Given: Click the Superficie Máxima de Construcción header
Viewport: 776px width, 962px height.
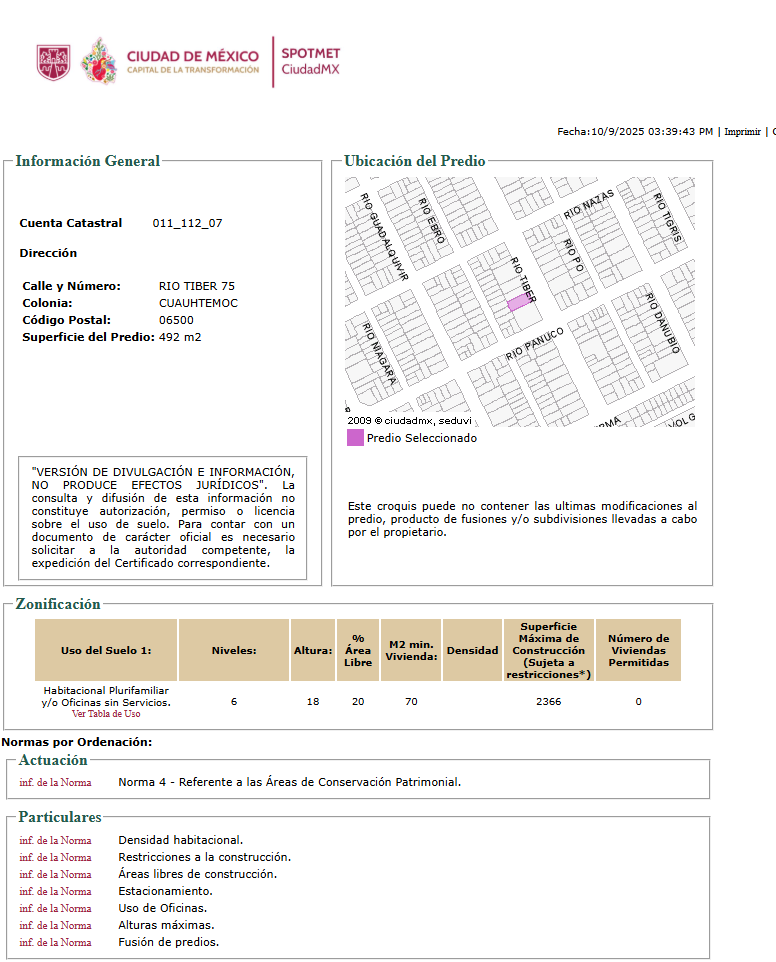Looking at the screenshot, I should [548, 650].
